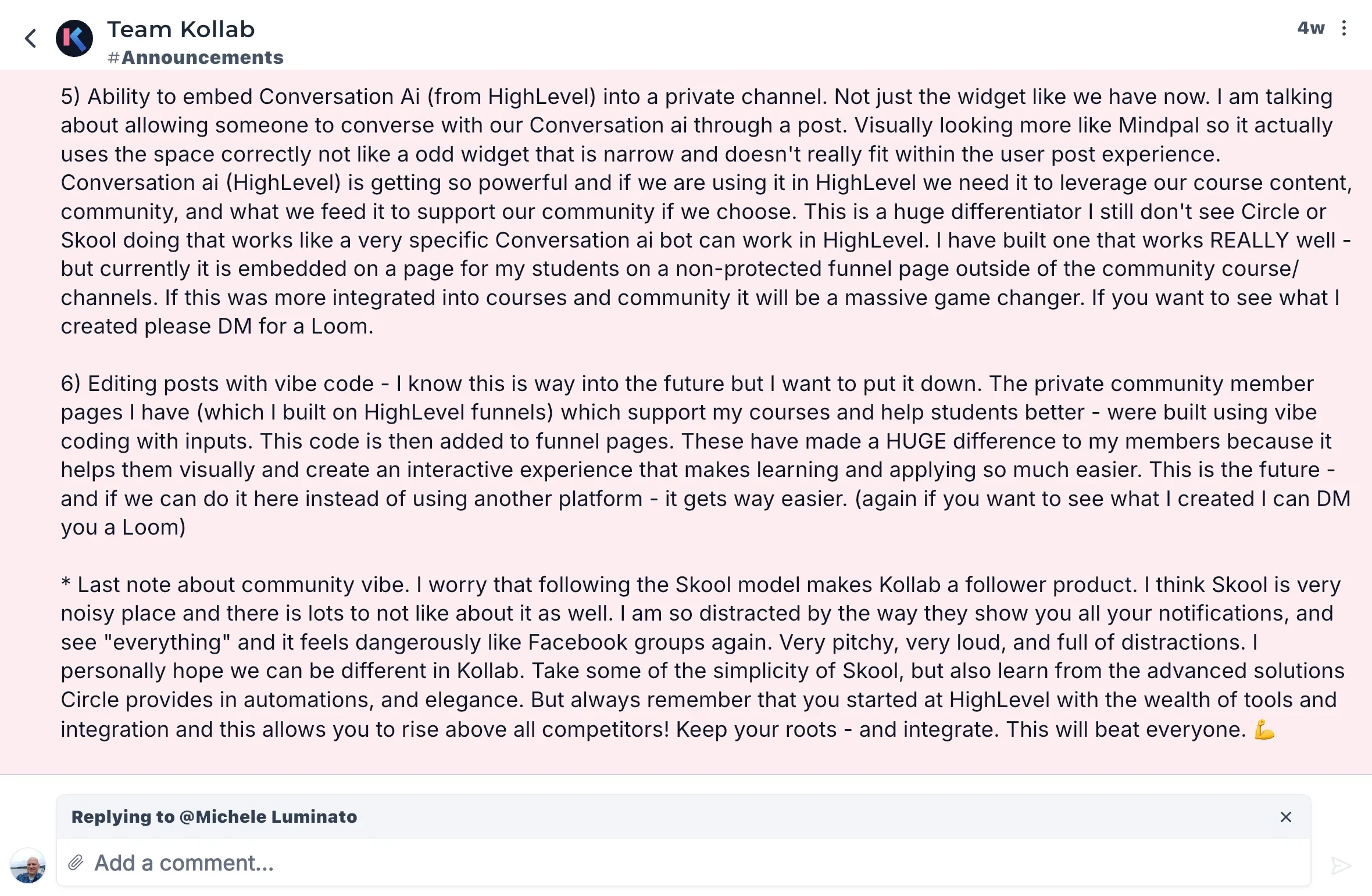
Task: Attach a file with the paperclip icon
Action: [x=76, y=863]
